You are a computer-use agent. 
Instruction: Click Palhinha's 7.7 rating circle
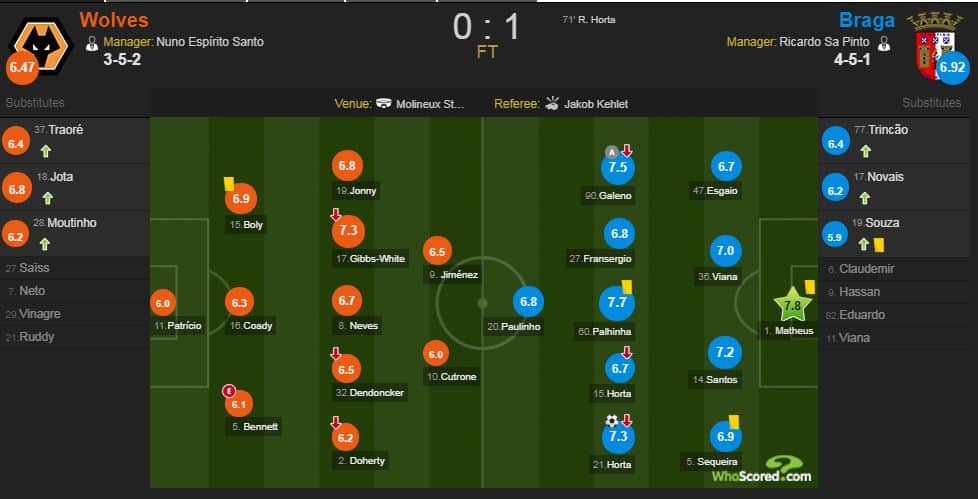click(x=616, y=303)
